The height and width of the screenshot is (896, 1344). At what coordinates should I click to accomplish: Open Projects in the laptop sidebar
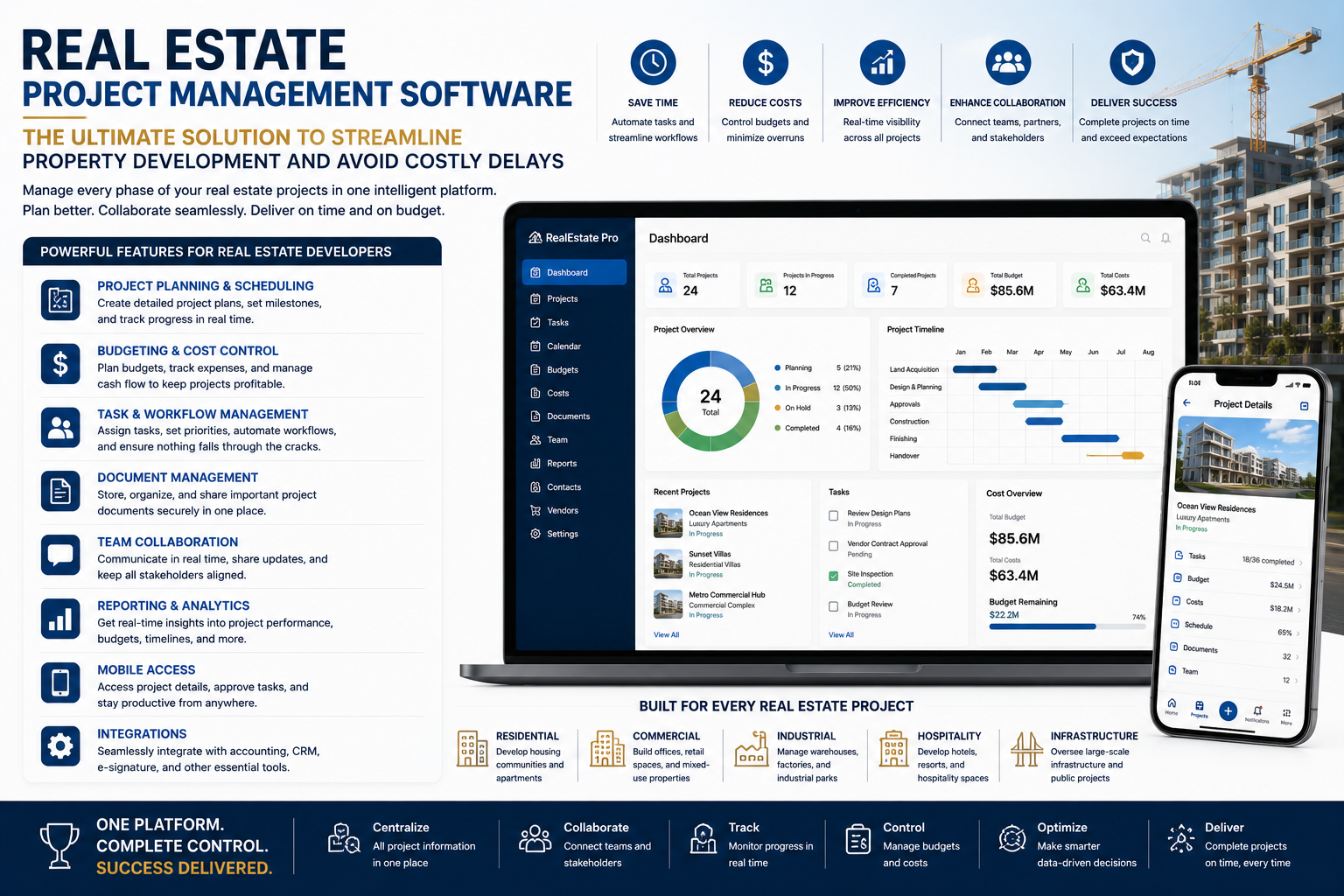pos(555,299)
